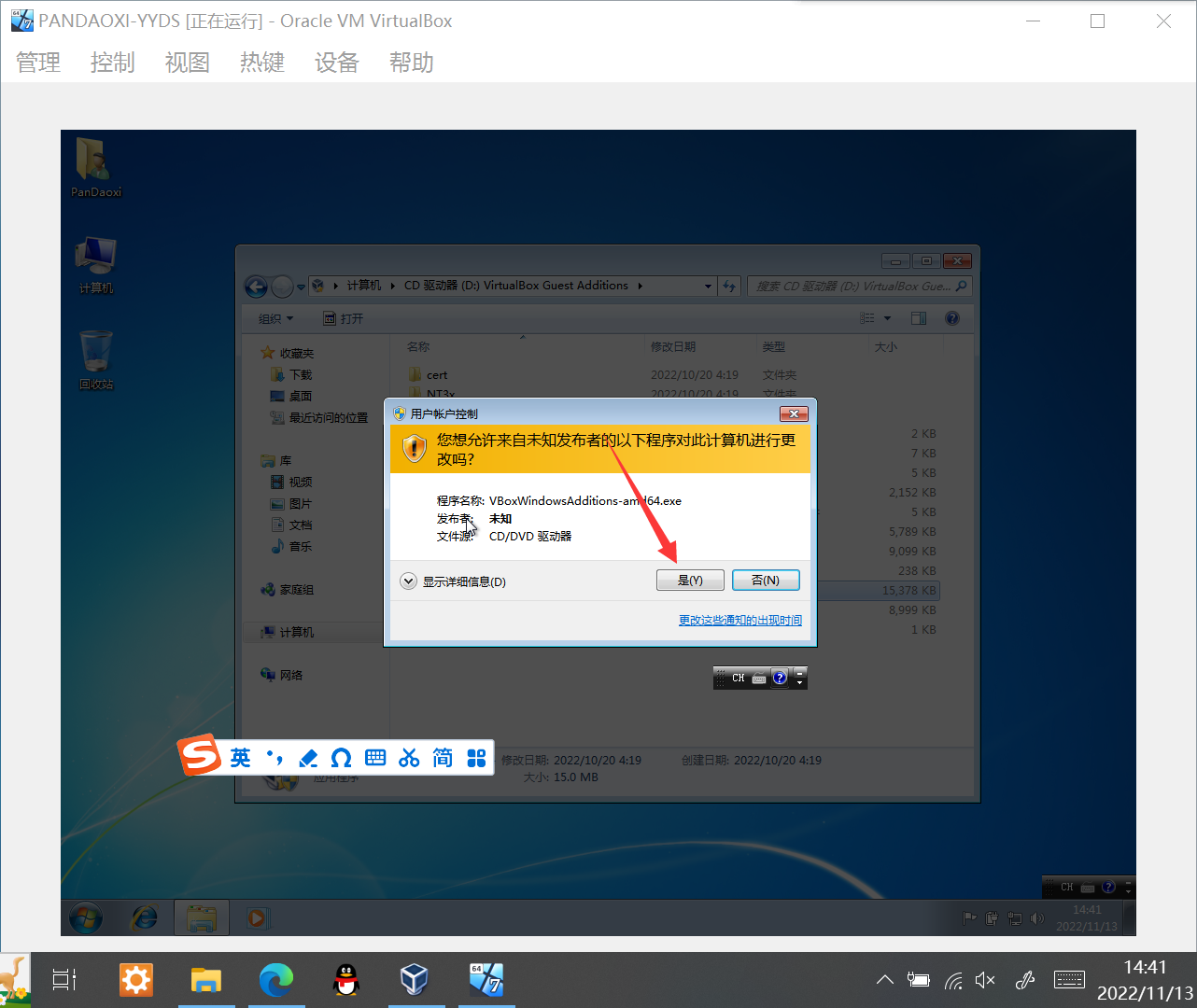Open host Task View button
1197x1008 pixels.
[64, 979]
